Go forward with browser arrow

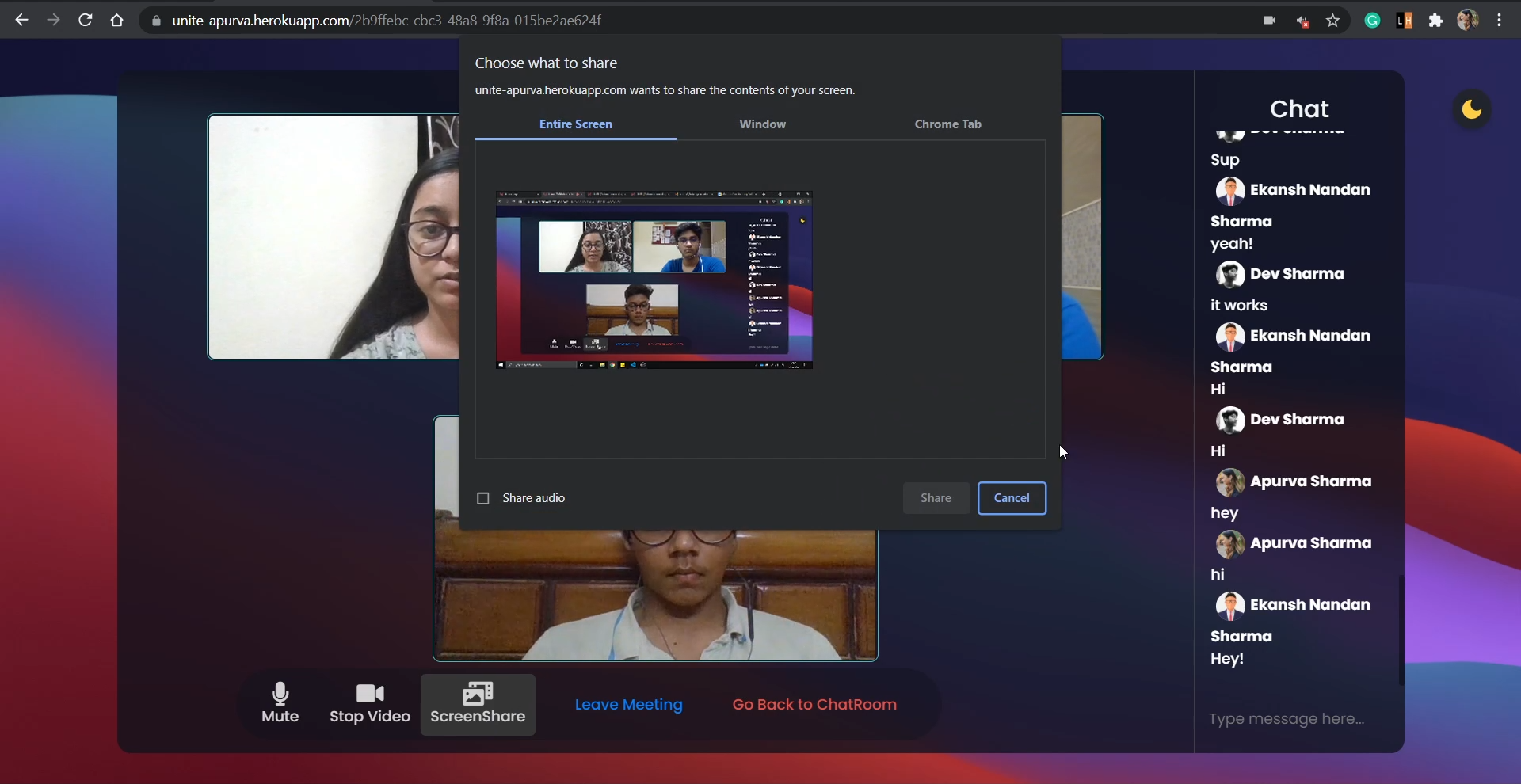pos(53,21)
